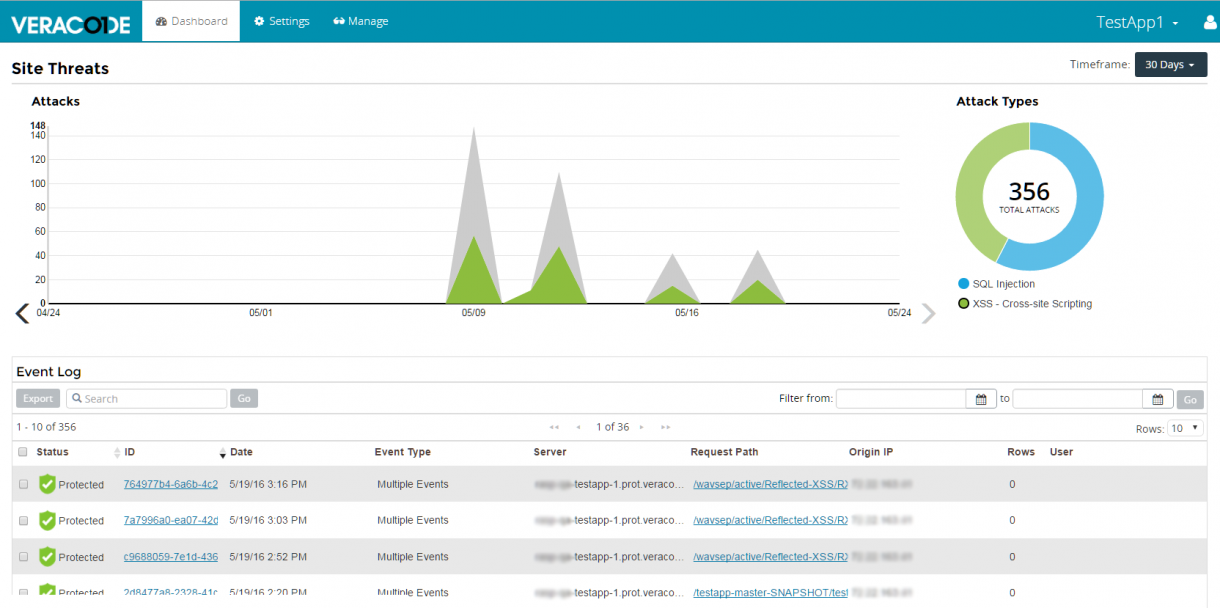
Task: Open the Filter to calendar picker
Action: [1158, 399]
